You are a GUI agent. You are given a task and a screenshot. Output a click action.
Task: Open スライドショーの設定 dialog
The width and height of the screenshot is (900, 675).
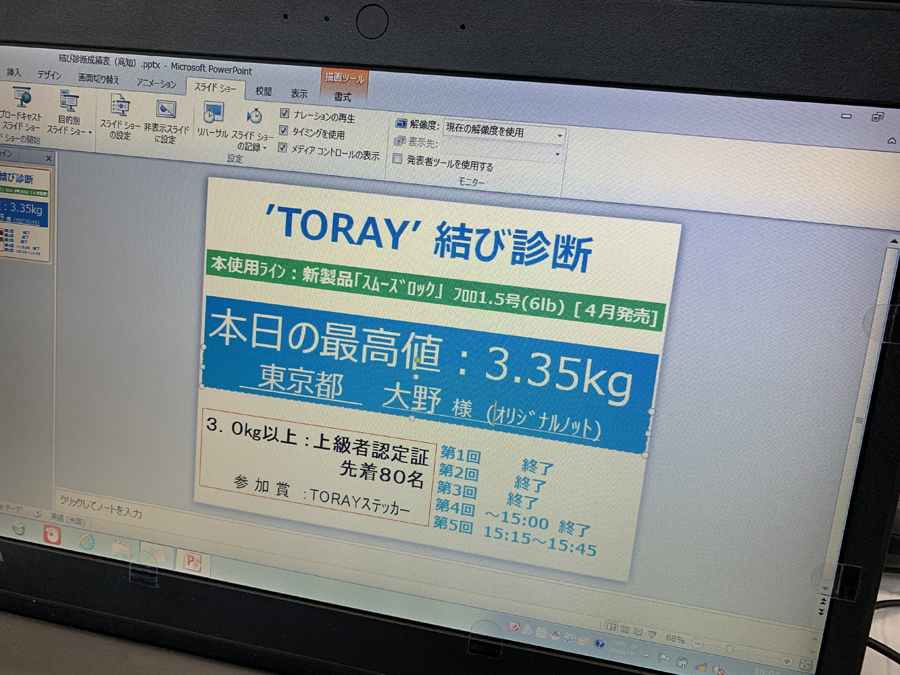[x=120, y=118]
